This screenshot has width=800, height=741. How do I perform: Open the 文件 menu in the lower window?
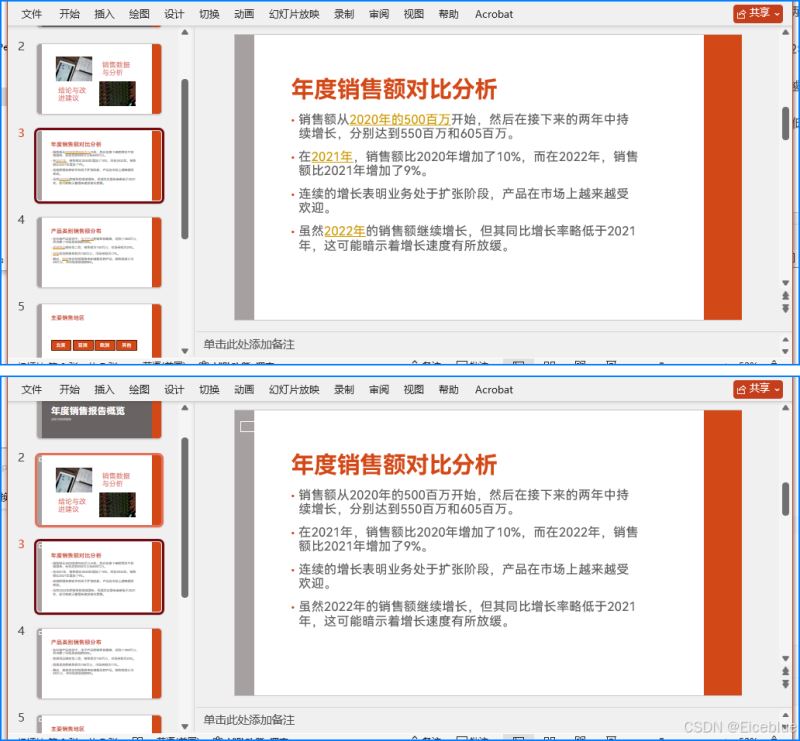[x=31, y=390]
